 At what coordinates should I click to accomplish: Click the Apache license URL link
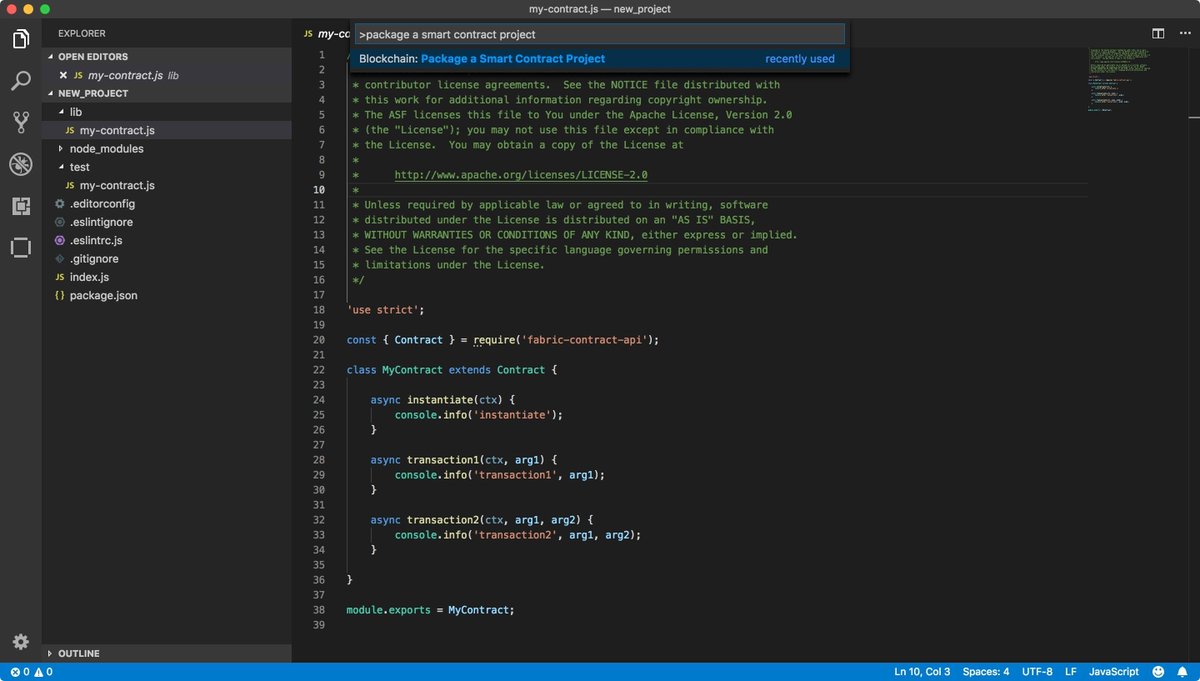coord(521,174)
